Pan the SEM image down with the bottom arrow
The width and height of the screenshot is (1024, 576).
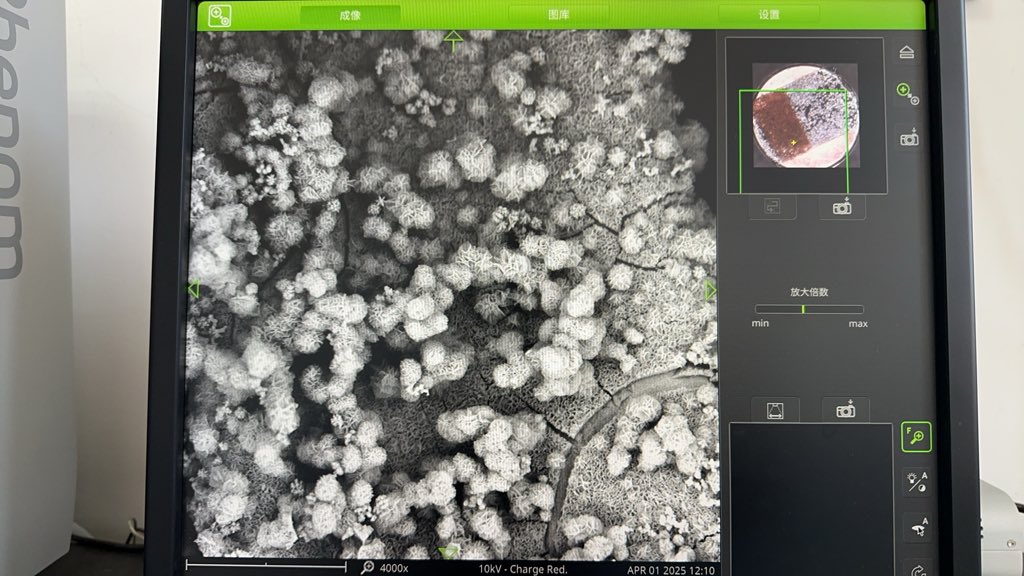(x=449, y=552)
